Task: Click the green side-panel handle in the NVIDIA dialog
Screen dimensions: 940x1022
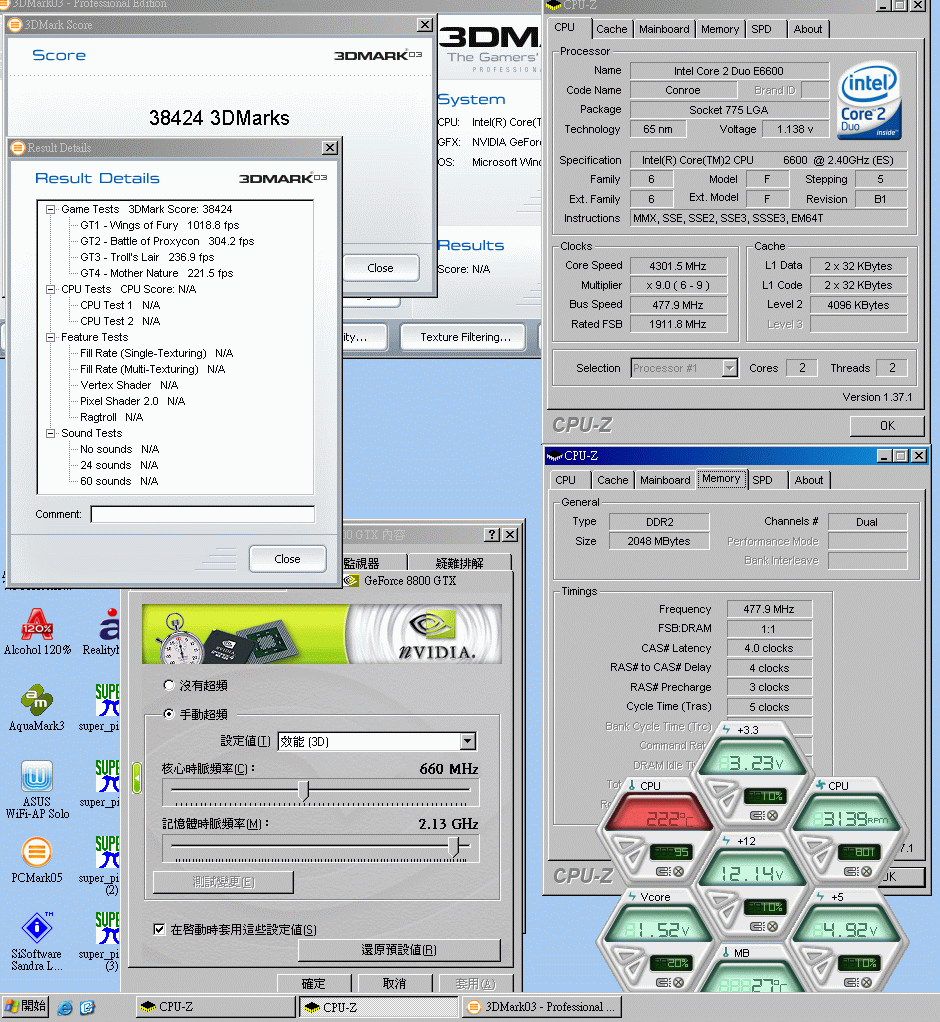Action: click(x=137, y=778)
